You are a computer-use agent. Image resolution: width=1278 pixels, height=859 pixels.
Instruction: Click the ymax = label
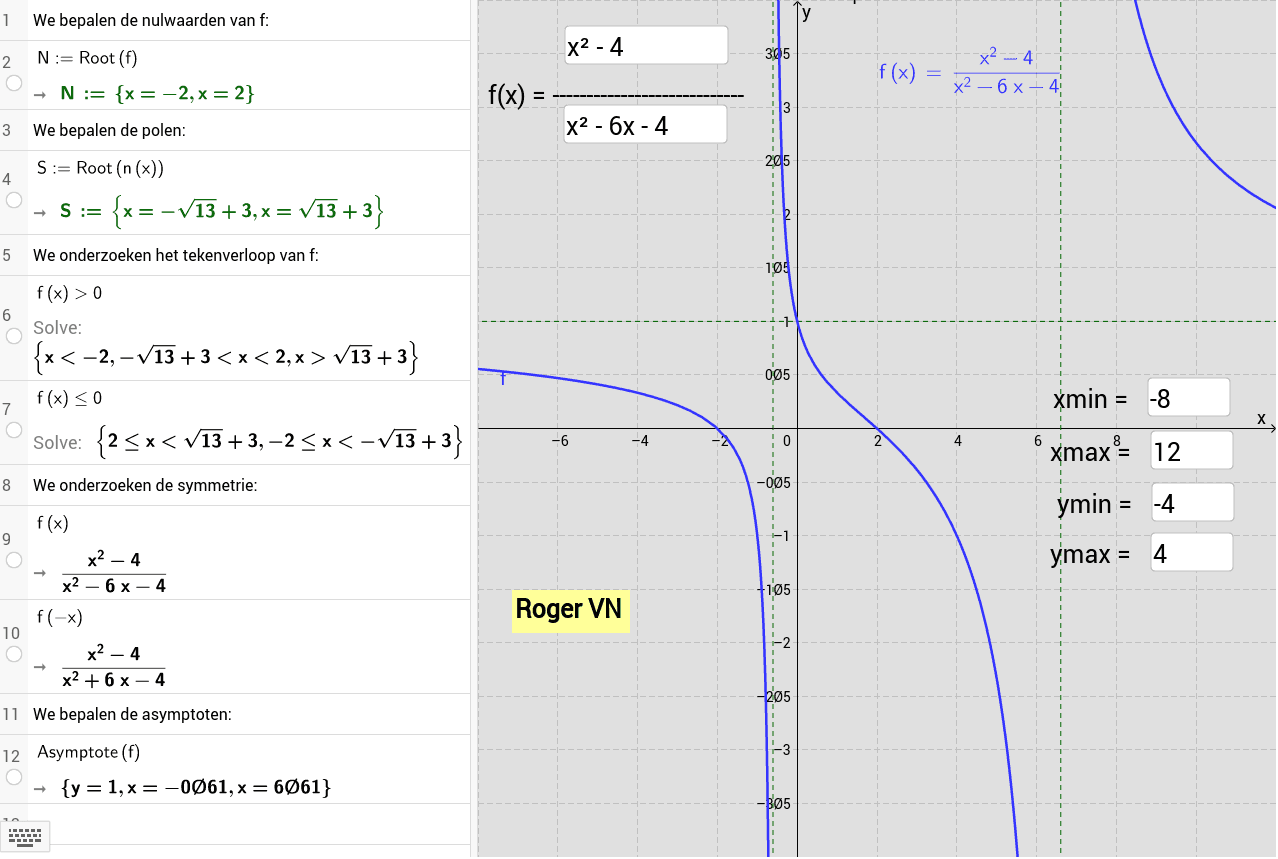pyautogui.click(x=1090, y=554)
